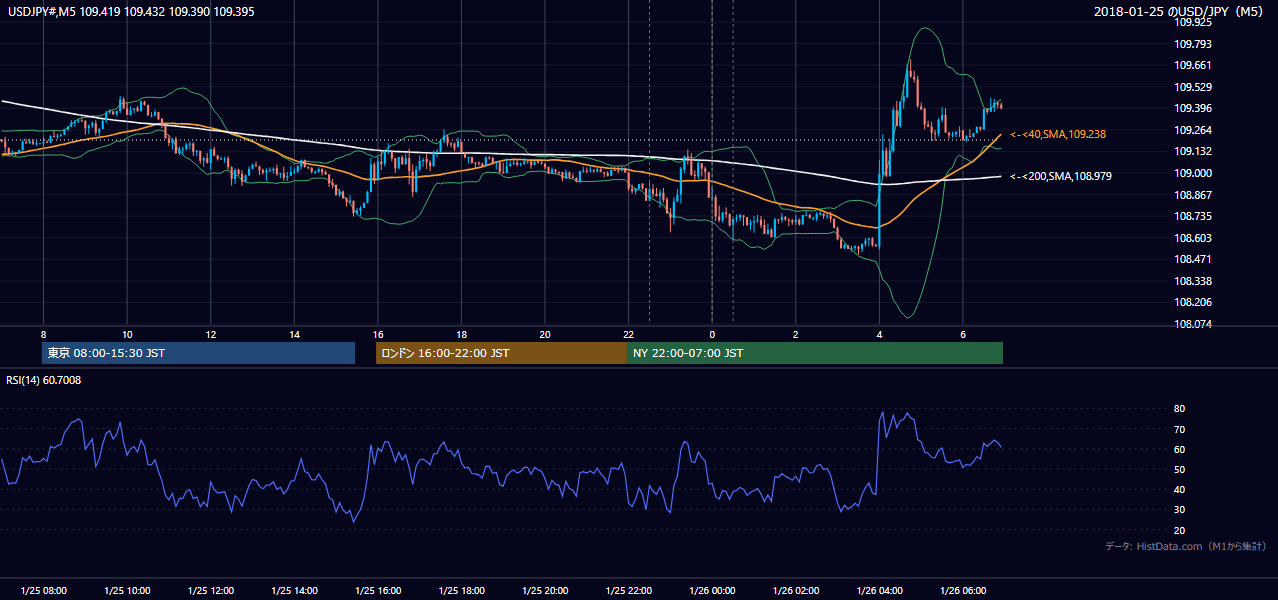Click the midnight hour label 0 under the chart
The image size is (1278, 600).
coord(712,334)
